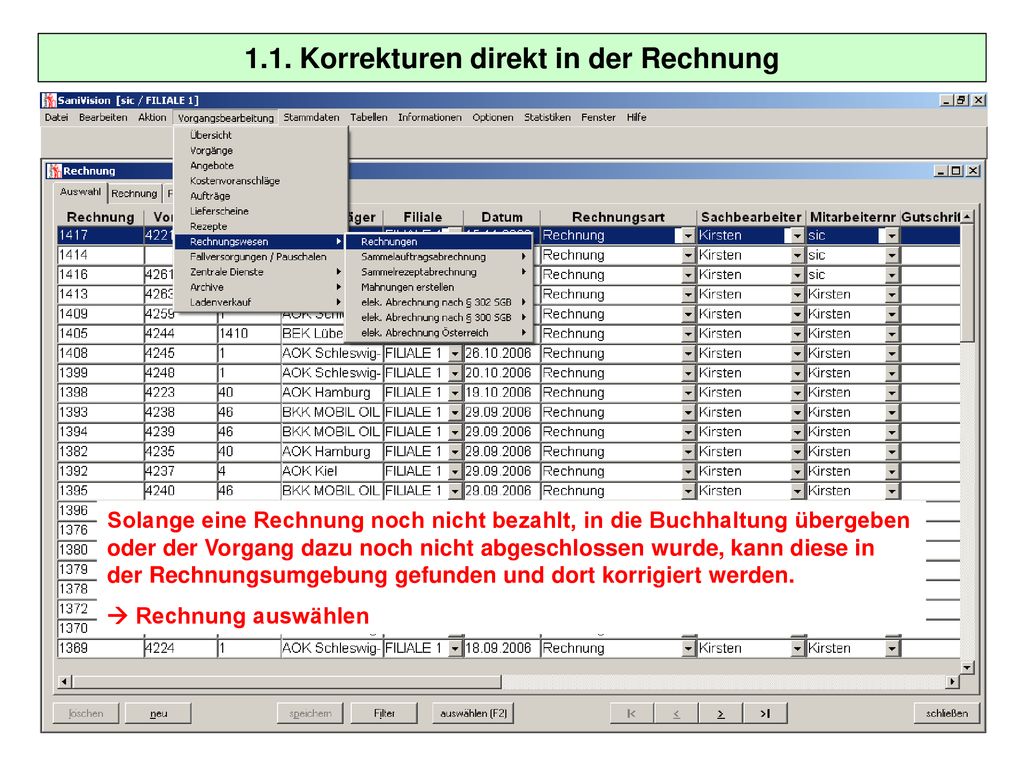
Task: Click the Rechnungsart column header
Action: click(x=618, y=217)
